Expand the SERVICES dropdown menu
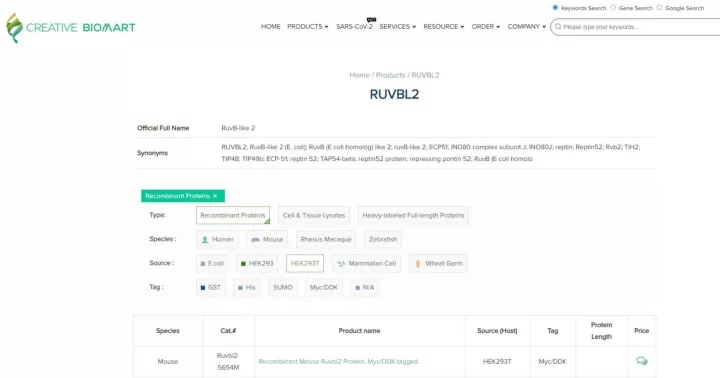The image size is (720, 378). (x=398, y=27)
